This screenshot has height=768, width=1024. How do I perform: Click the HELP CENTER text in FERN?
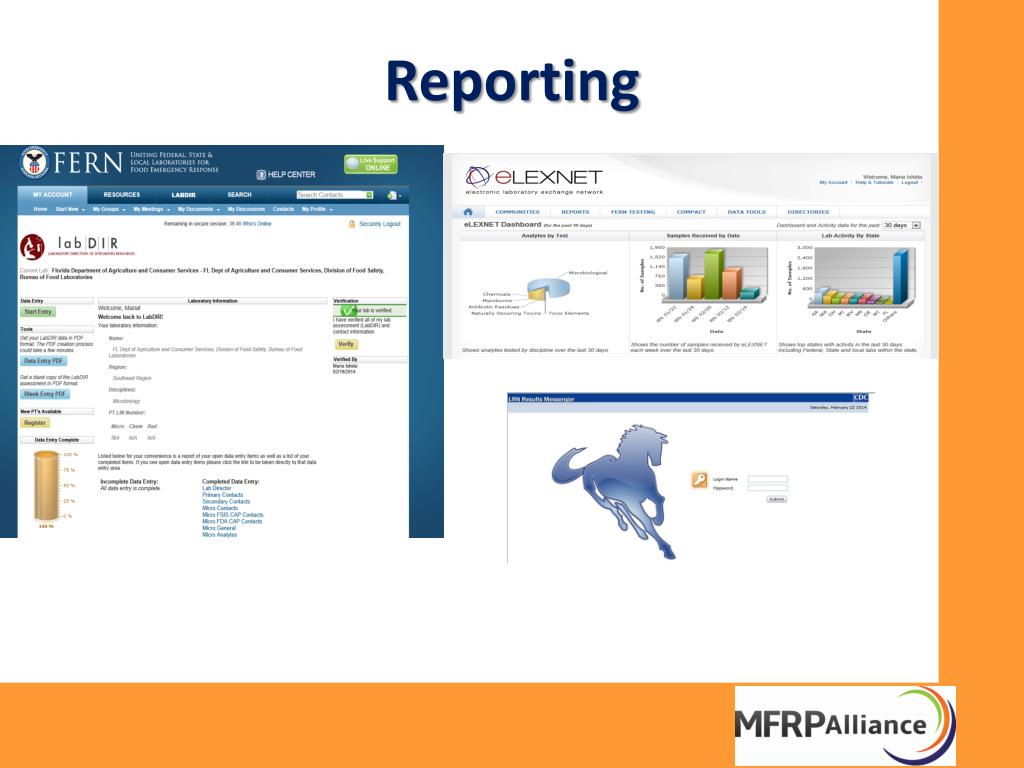(291, 174)
